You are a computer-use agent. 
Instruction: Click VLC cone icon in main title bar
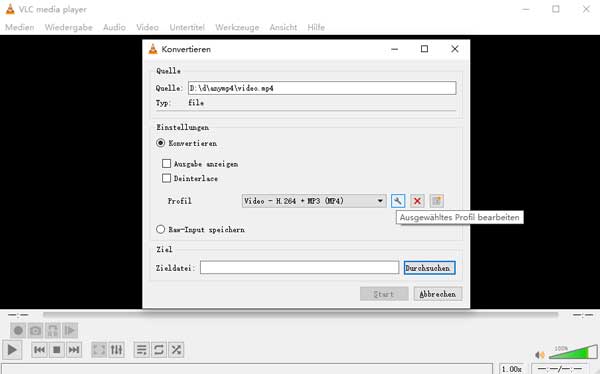[10, 9]
